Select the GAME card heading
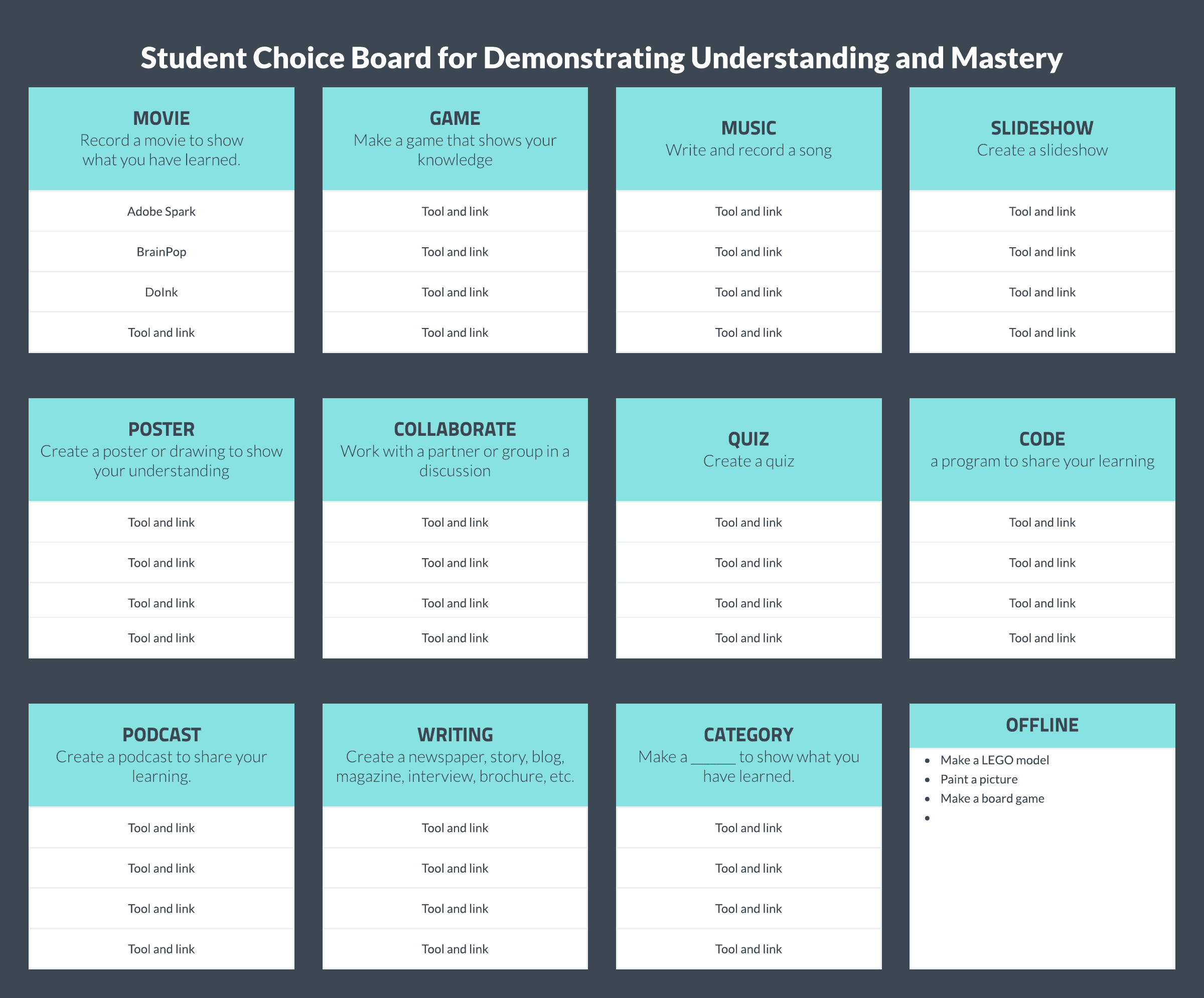The height and width of the screenshot is (998, 1204). [455, 119]
